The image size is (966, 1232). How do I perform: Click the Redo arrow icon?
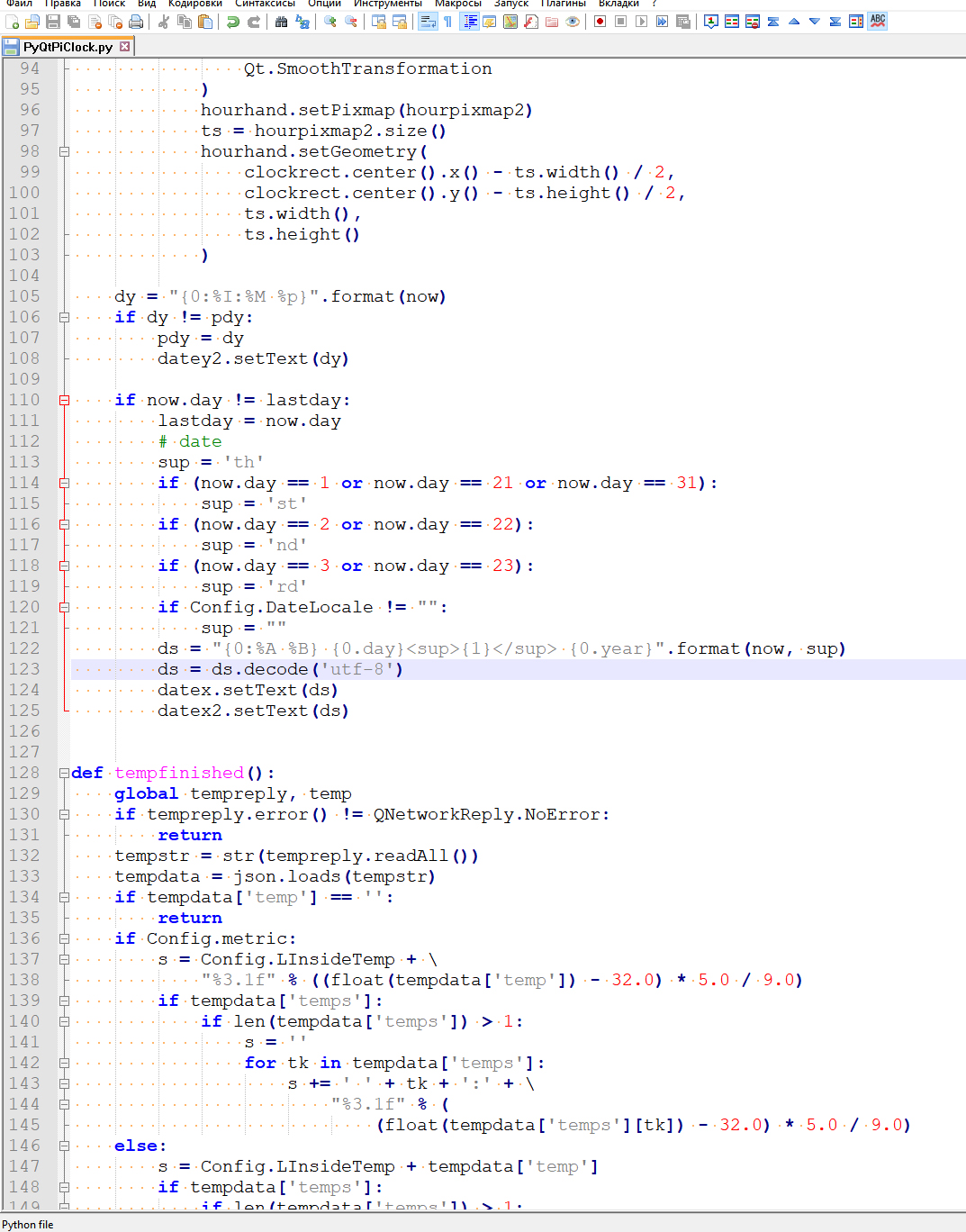click(x=254, y=22)
